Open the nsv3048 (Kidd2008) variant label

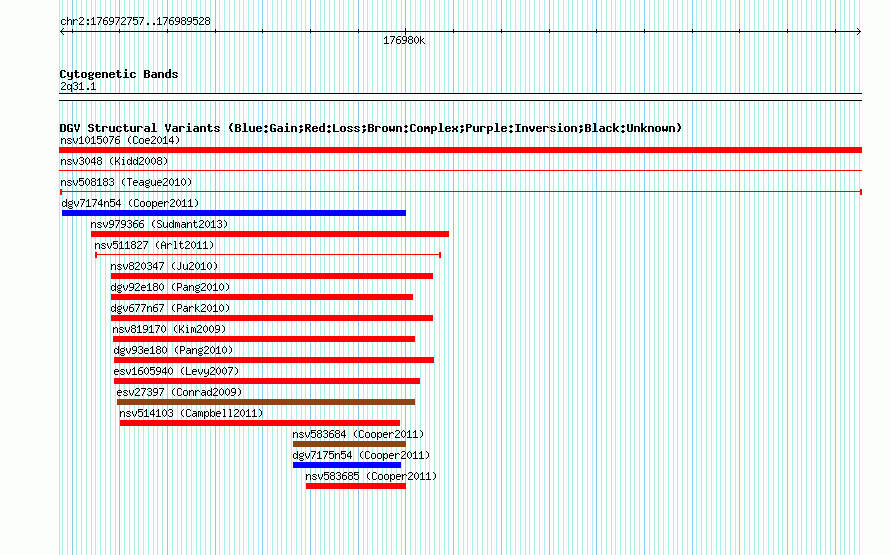114,161
